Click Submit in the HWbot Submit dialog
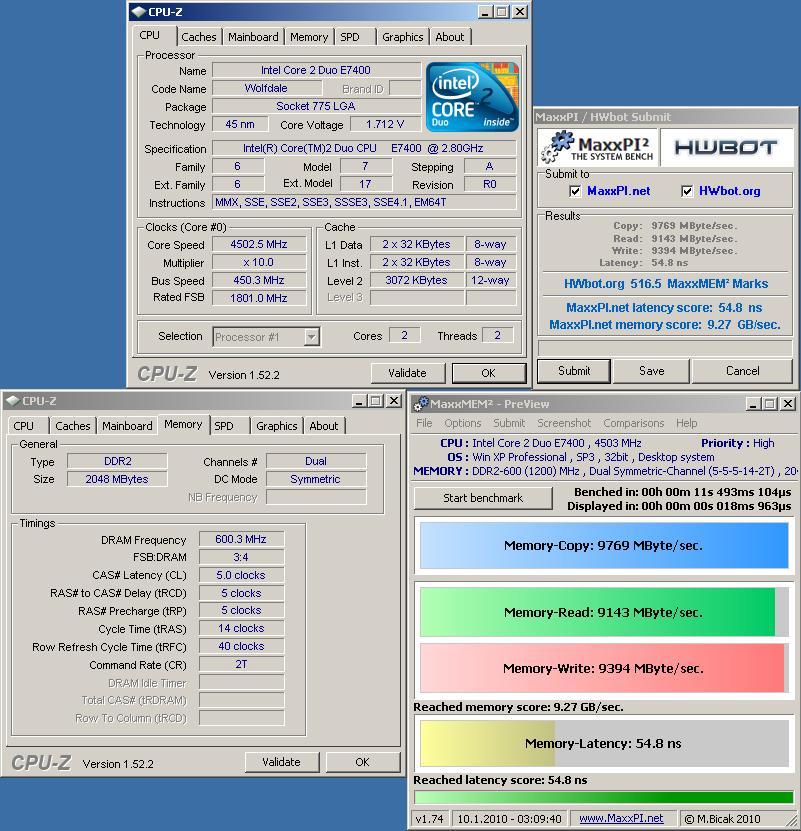This screenshot has width=801, height=831. pos(574,371)
